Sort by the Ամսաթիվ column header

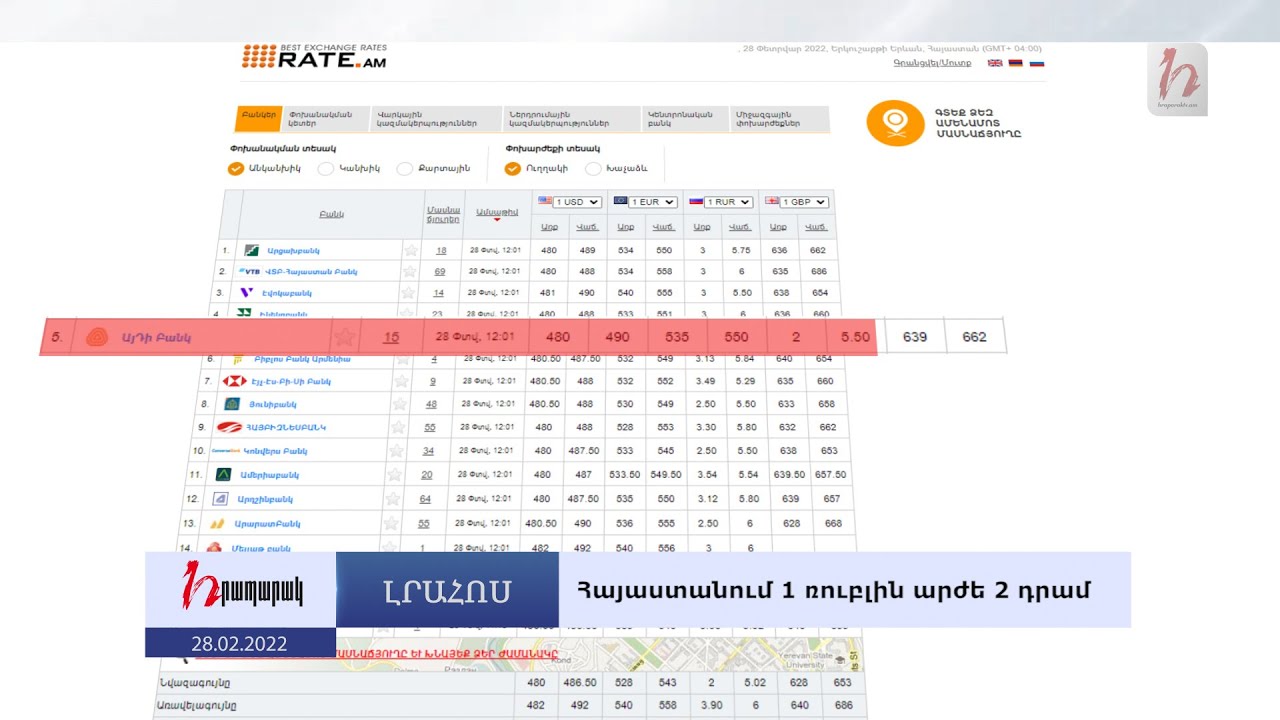pyautogui.click(x=497, y=210)
